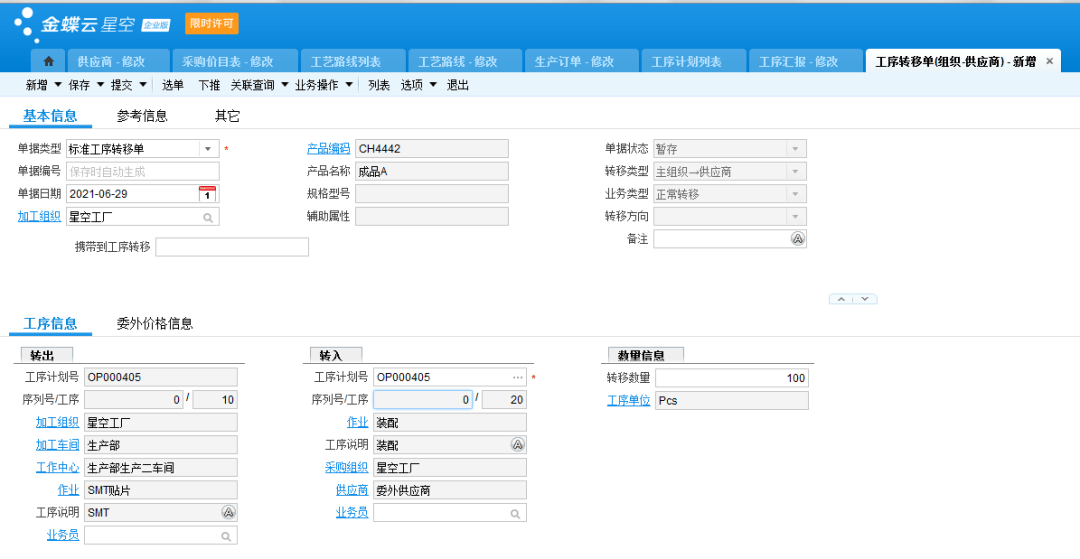
Task: Click 下推 in the toolbar
Action: click(209, 85)
